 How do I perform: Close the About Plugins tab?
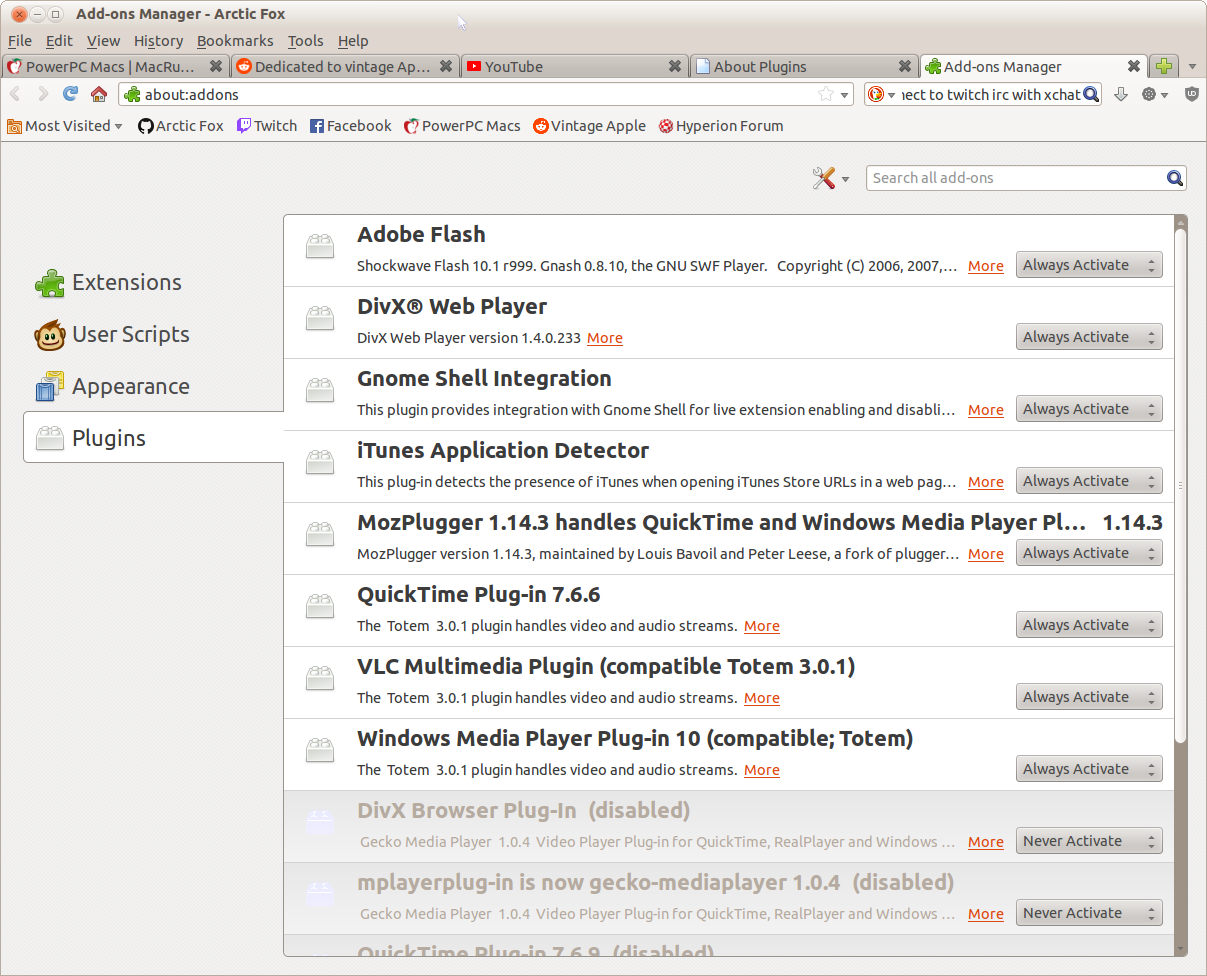[905, 67]
